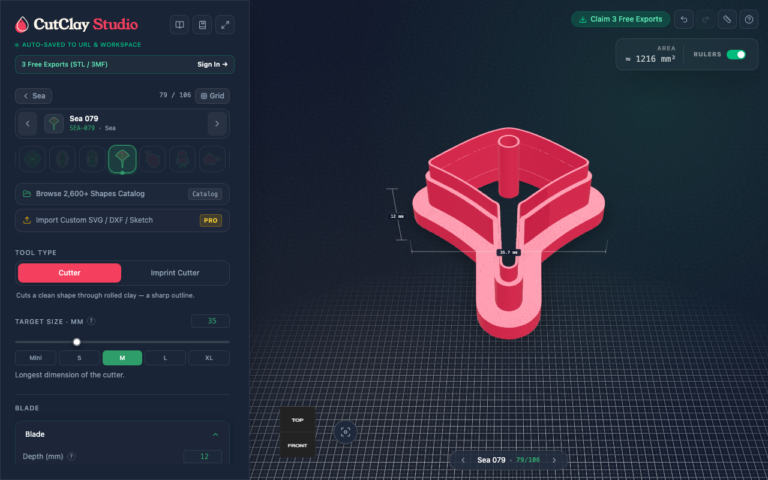Click the target size slider handle

tap(76, 342)
